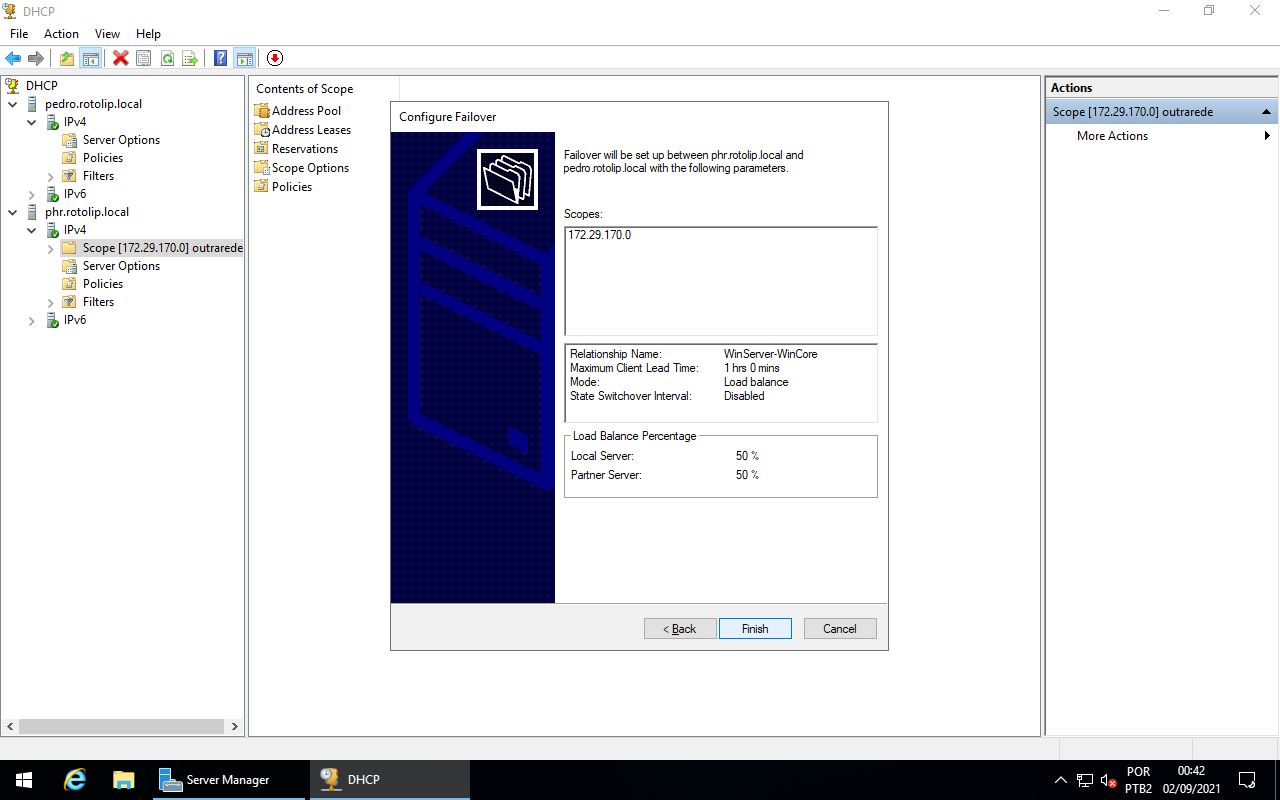The height and width of the screenshot is (800, 1280).
Task: Open the Action menu
Action: coord(61,33)
